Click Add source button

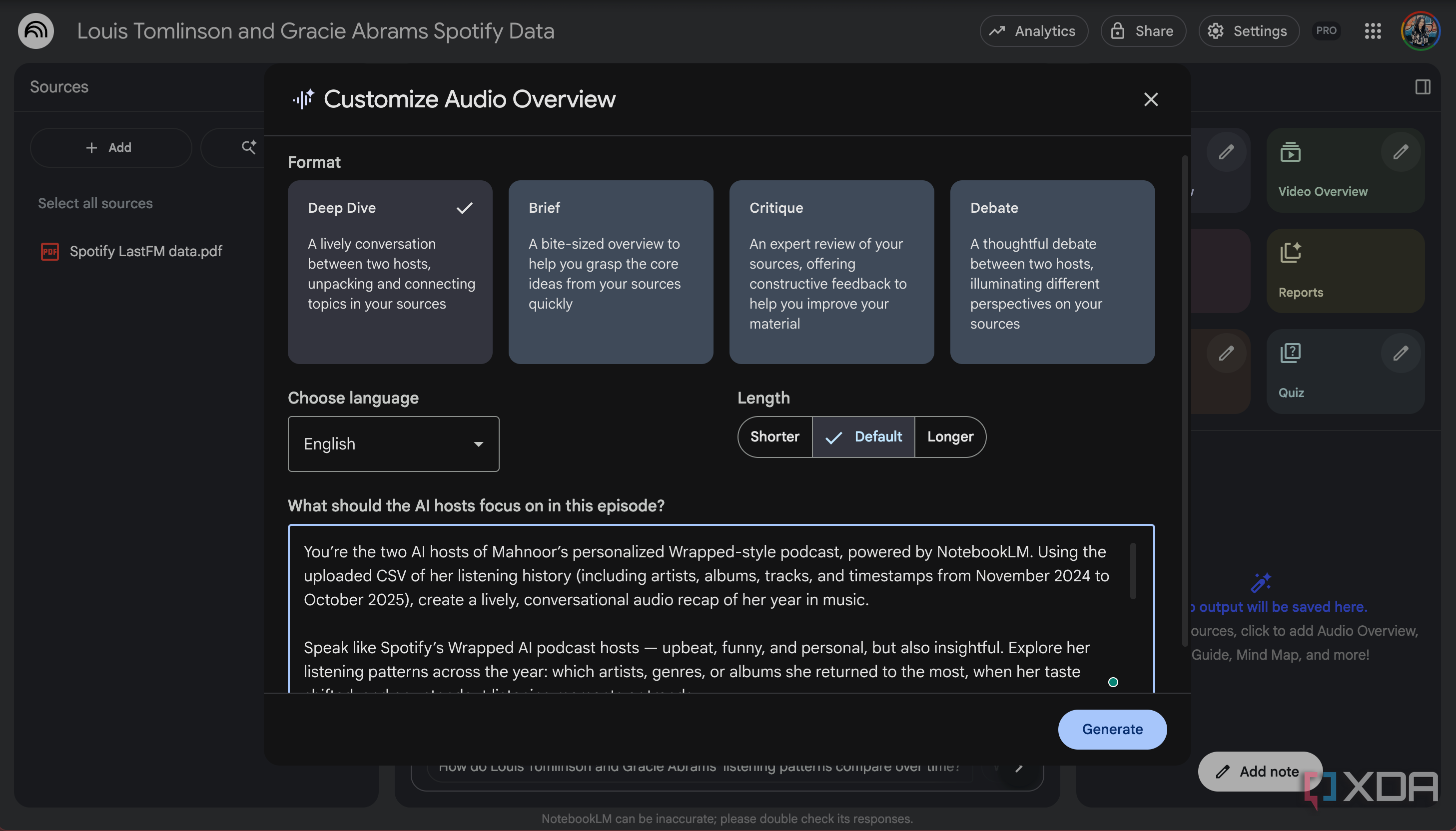tap(110, 147)
